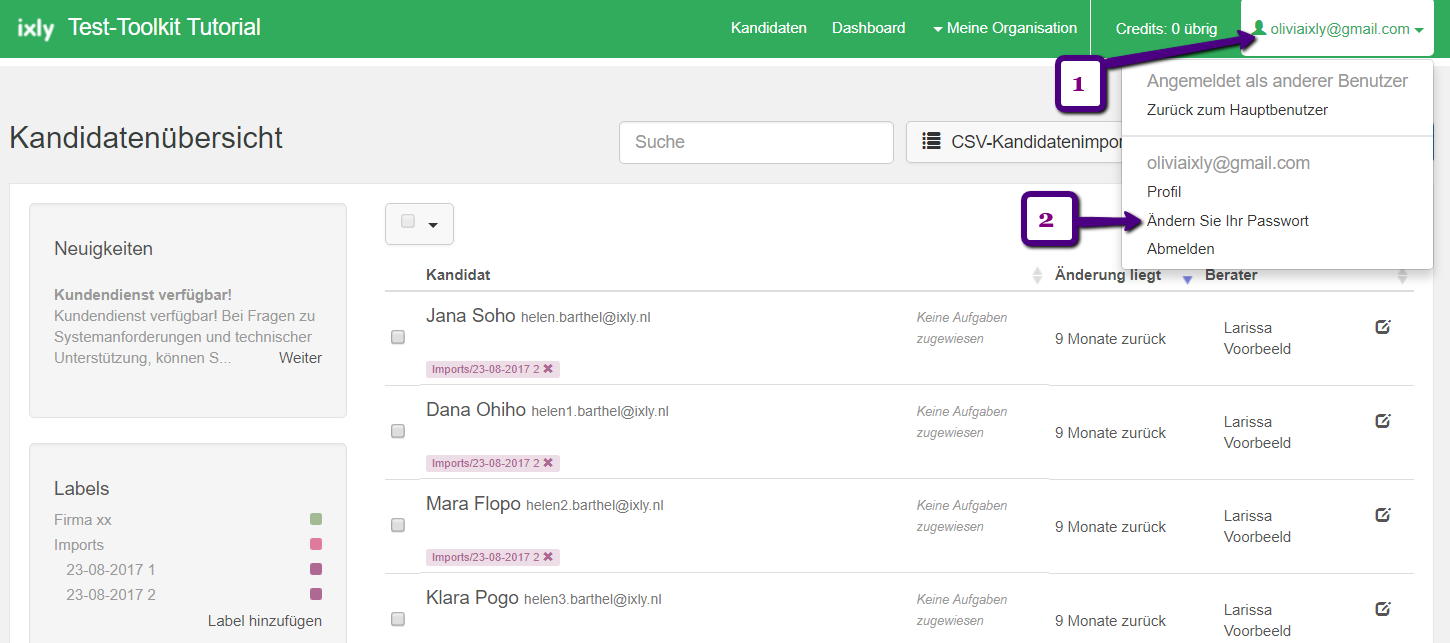Open candidate Jana Soho
The width and height of the screenshot is (1450, 643).
(470, 316)
